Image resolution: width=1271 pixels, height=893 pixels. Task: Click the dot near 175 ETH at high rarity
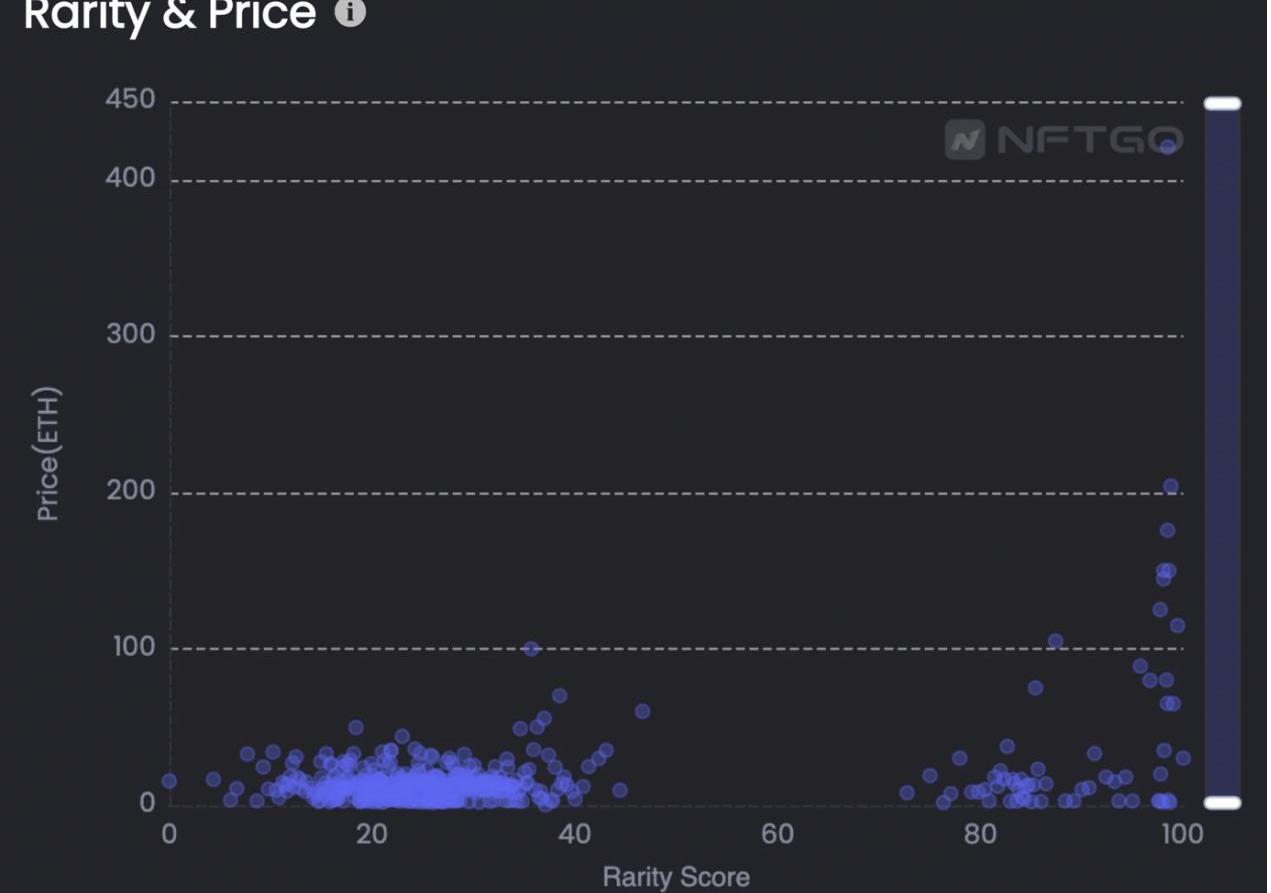point(1167,530)
